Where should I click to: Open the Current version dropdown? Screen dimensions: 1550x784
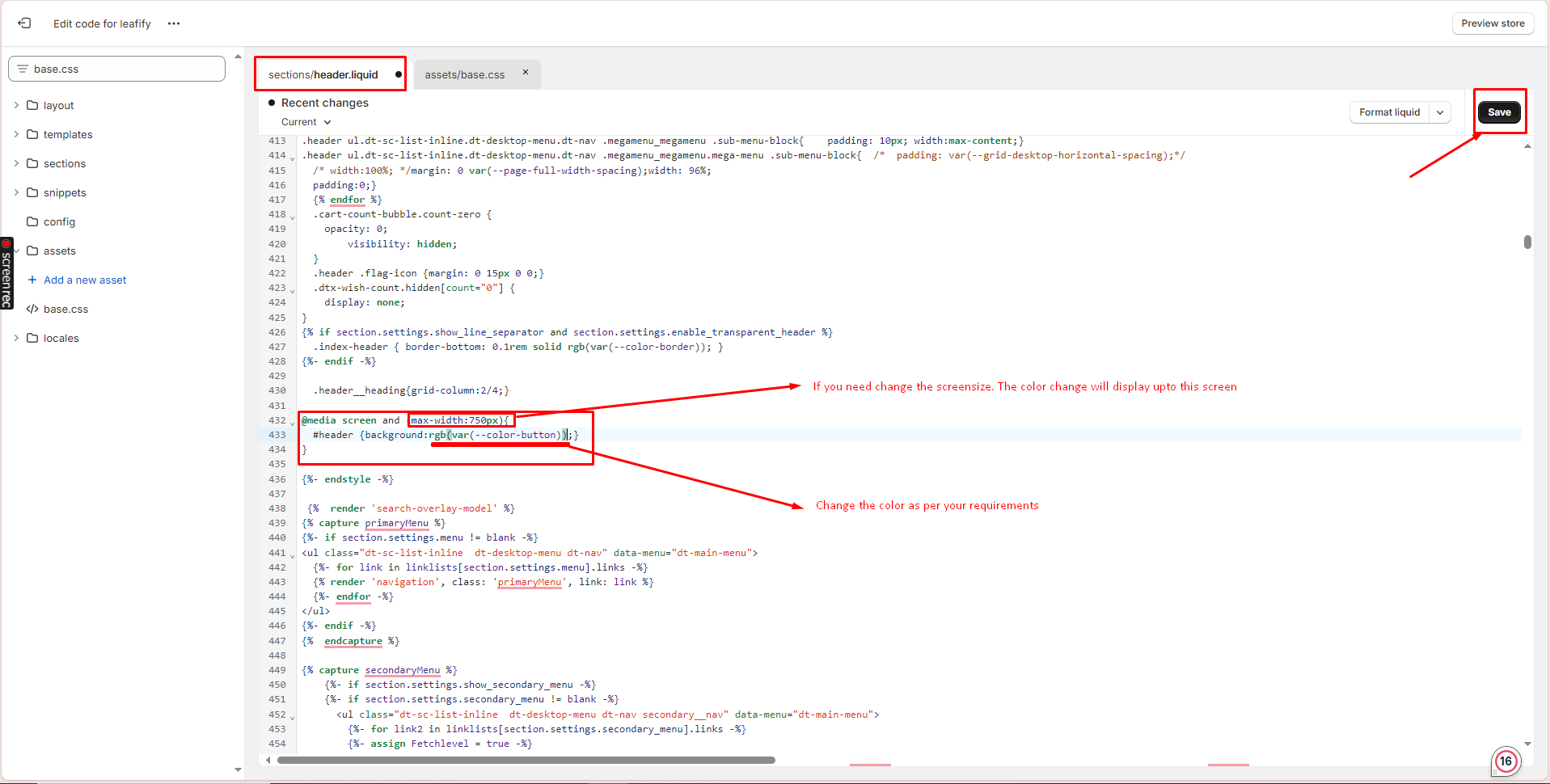(x=306, y=122)
